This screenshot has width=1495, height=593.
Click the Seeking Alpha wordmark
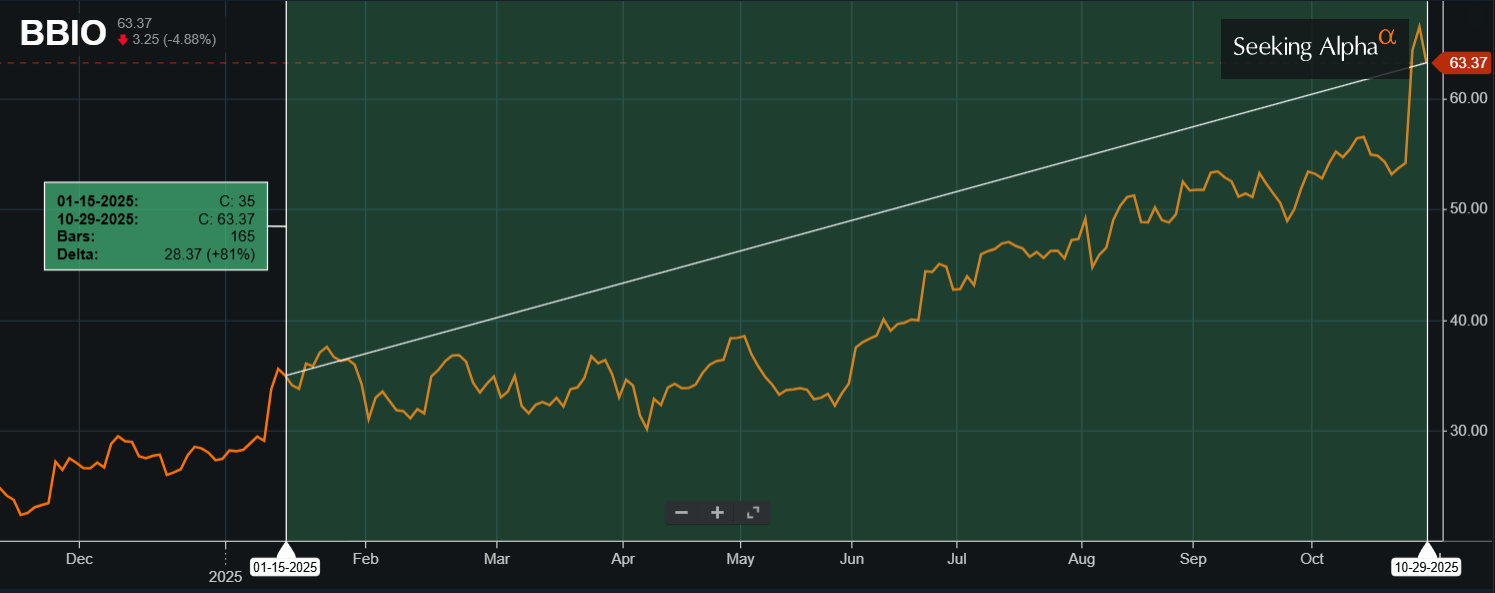coord(1306,46)
